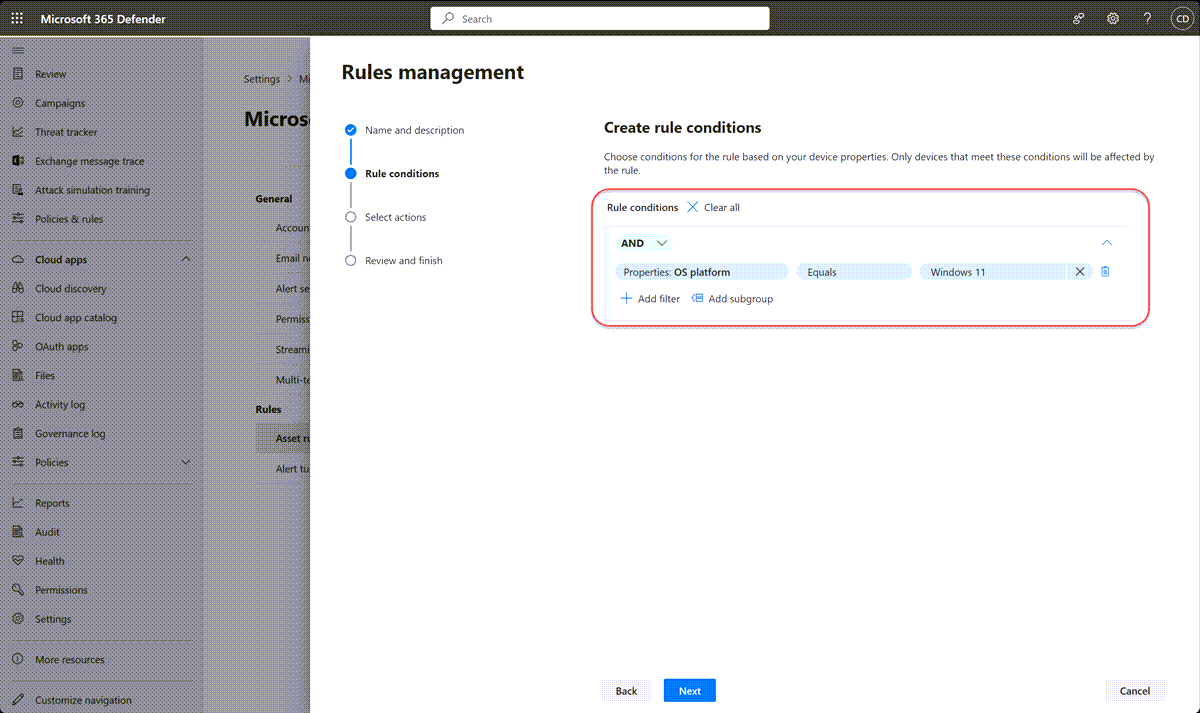This screenshot has width=1200, height=713.
Task: Click the feedback link icon in top bar
Action: tap(1078, 17)
